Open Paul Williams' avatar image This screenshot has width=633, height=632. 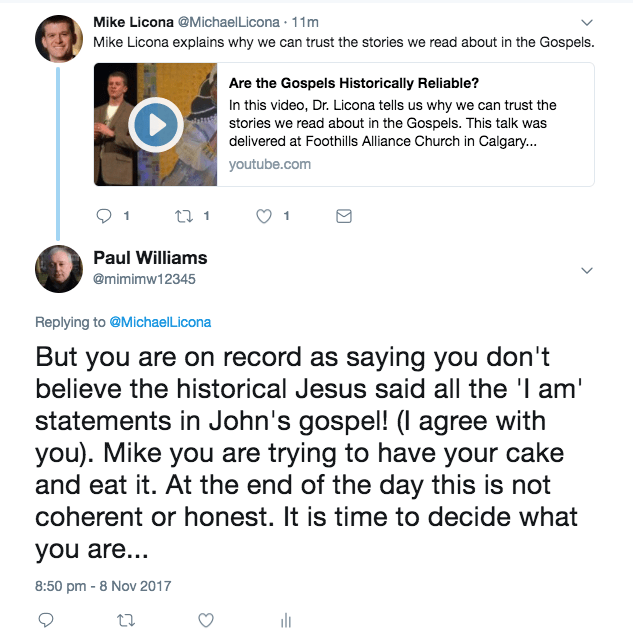click(59, 269)
